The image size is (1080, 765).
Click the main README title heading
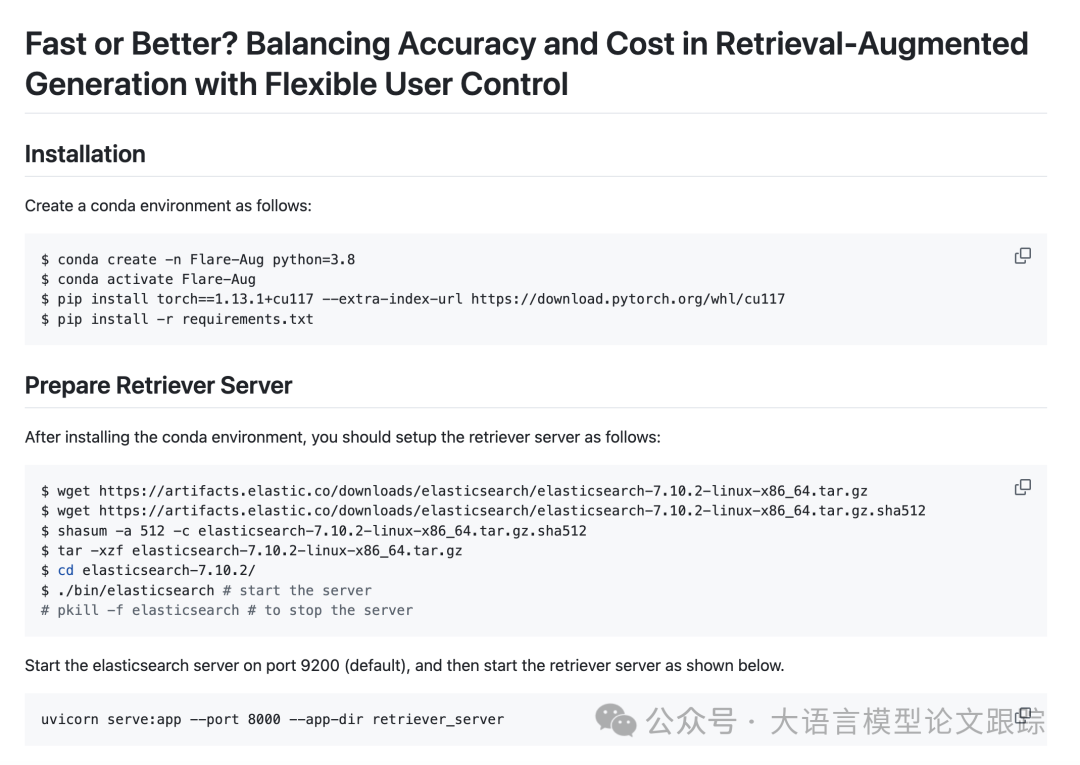pyautogui.click(x=526, y=64)
